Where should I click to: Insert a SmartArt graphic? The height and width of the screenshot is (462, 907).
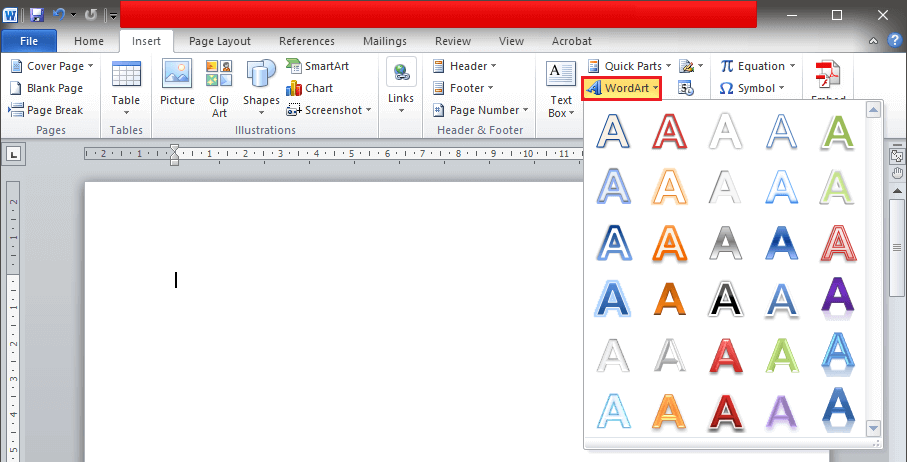[x=318, y=66]
